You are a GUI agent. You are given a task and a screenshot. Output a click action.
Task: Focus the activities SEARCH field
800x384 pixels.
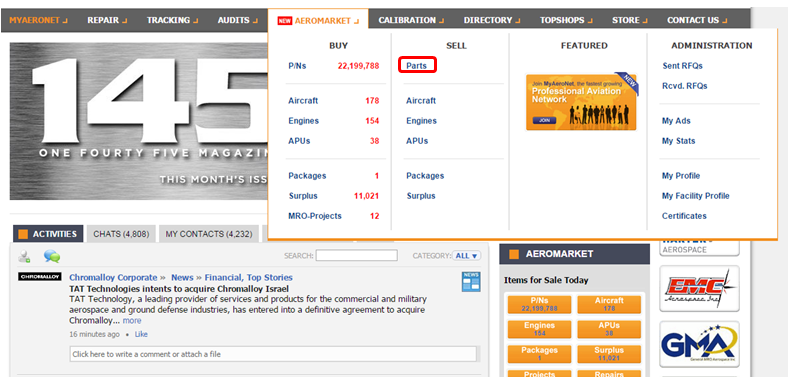357,255
